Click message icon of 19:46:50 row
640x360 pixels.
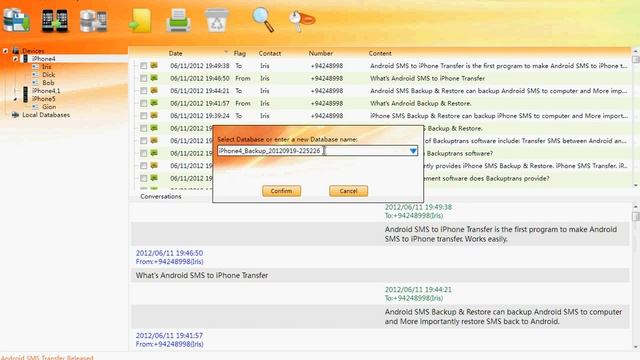pos(154,78)
